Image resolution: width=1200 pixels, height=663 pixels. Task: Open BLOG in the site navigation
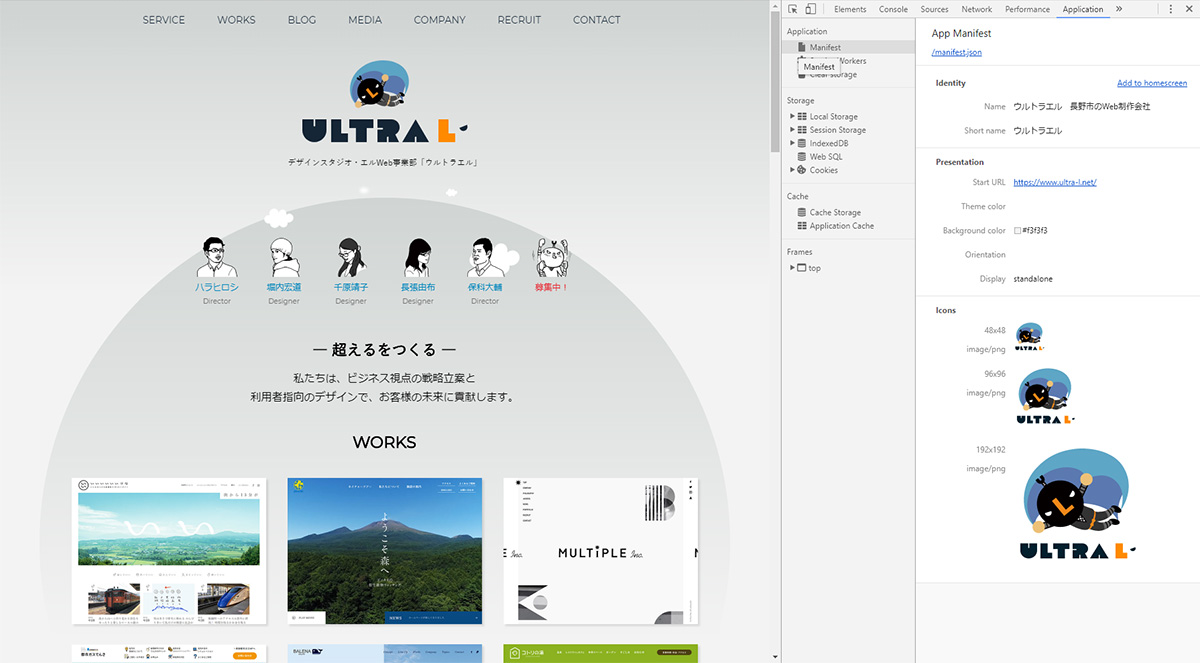(301, 20)
